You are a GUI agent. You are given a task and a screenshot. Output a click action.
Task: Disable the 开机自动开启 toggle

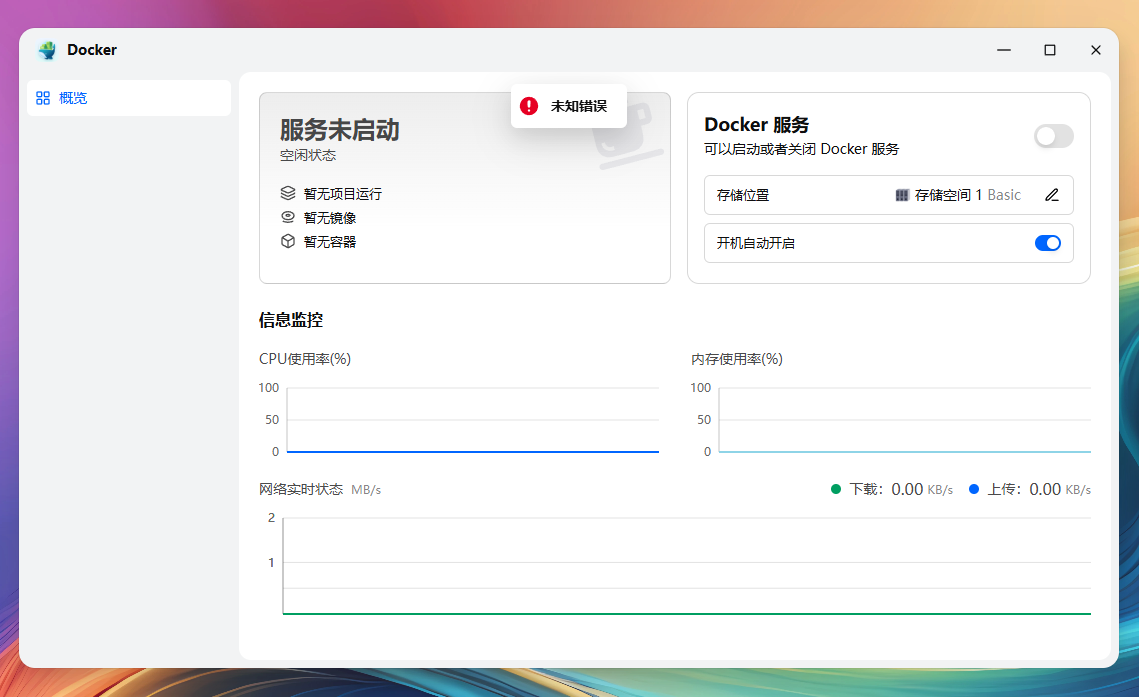(1047, 243)
